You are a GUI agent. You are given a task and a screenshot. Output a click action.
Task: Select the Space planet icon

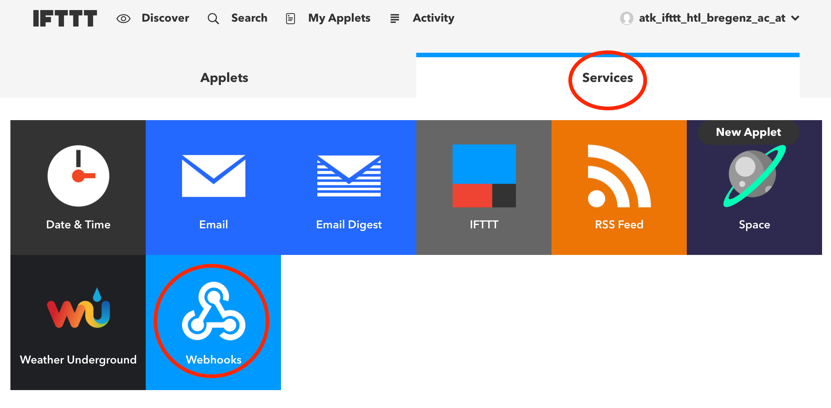point(754,178)
